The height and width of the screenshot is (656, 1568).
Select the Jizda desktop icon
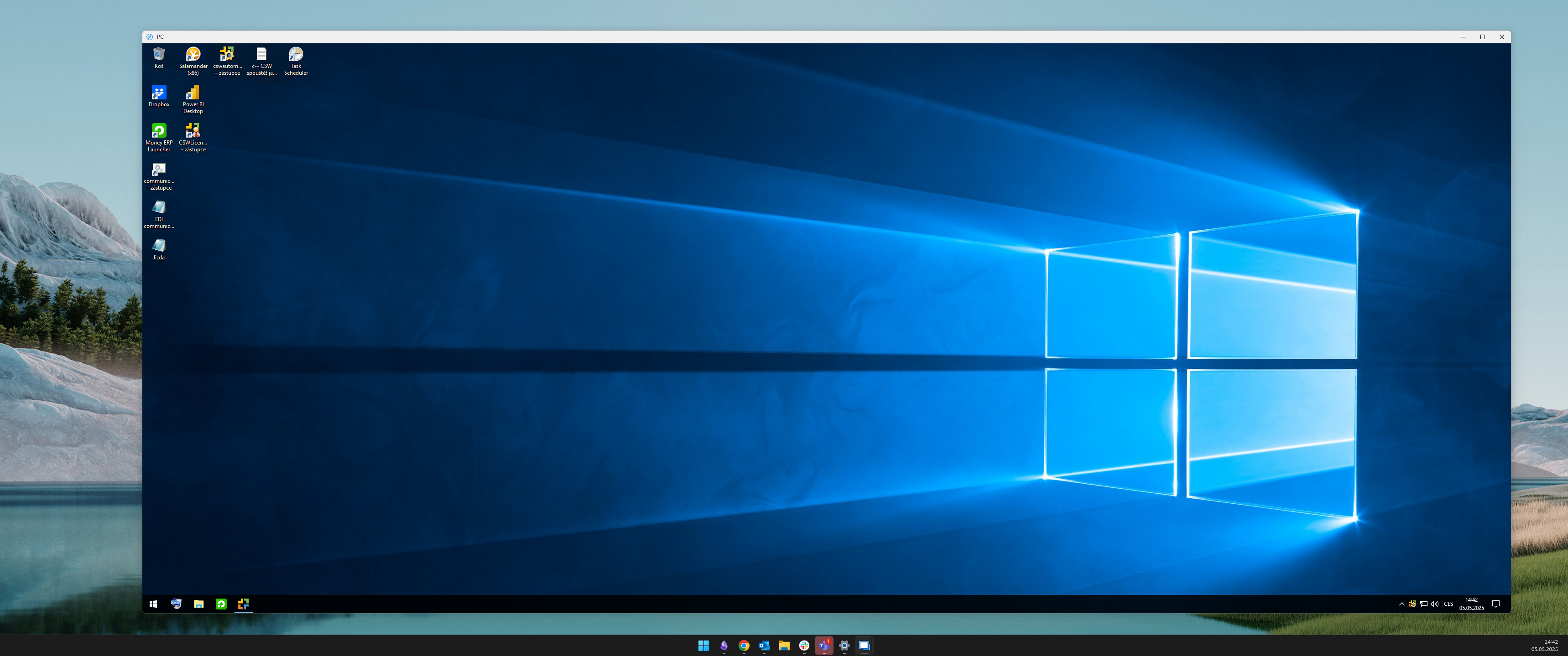159,250
